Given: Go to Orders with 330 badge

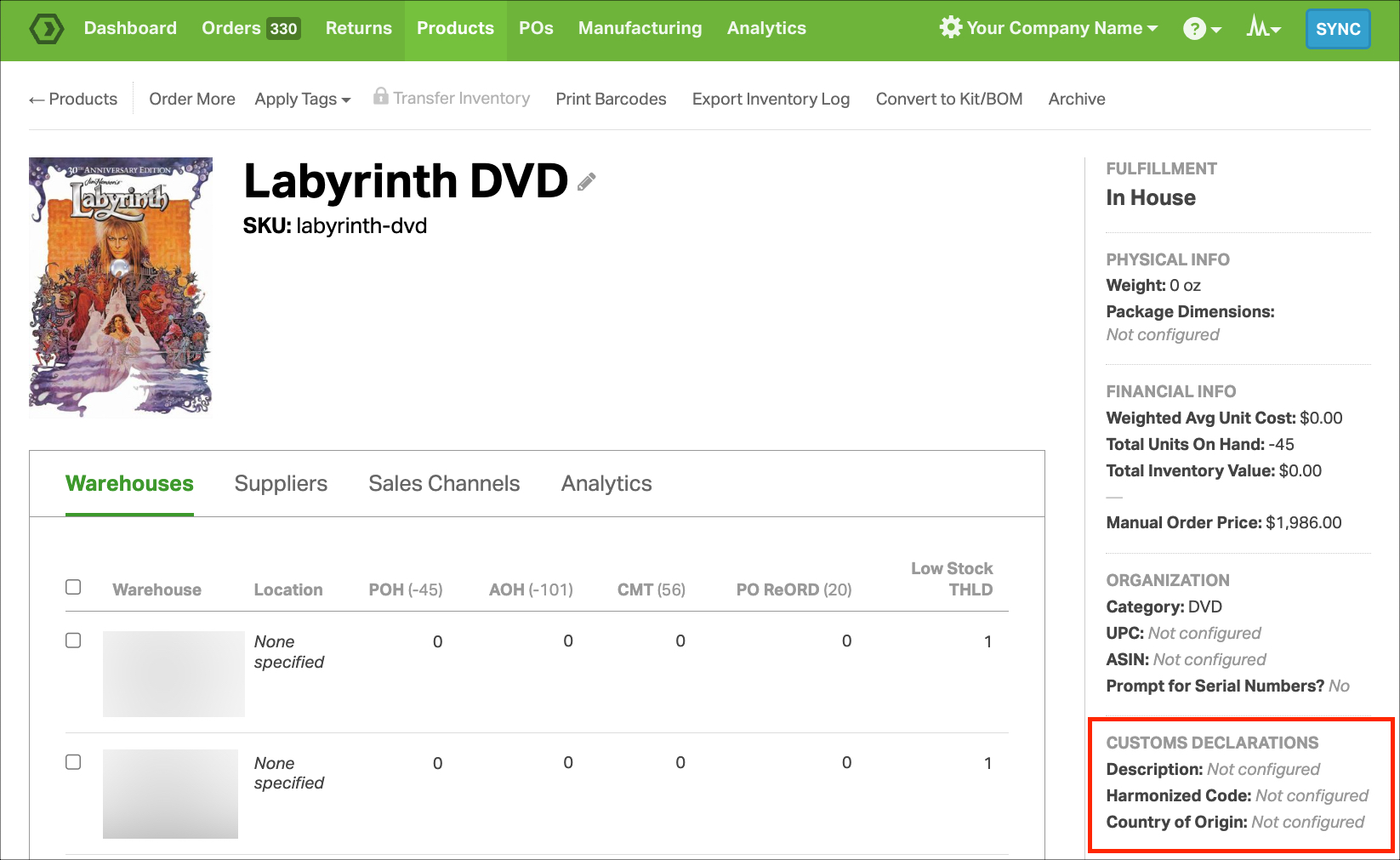Looking at the screenshot, I should (x=251, y=28).
